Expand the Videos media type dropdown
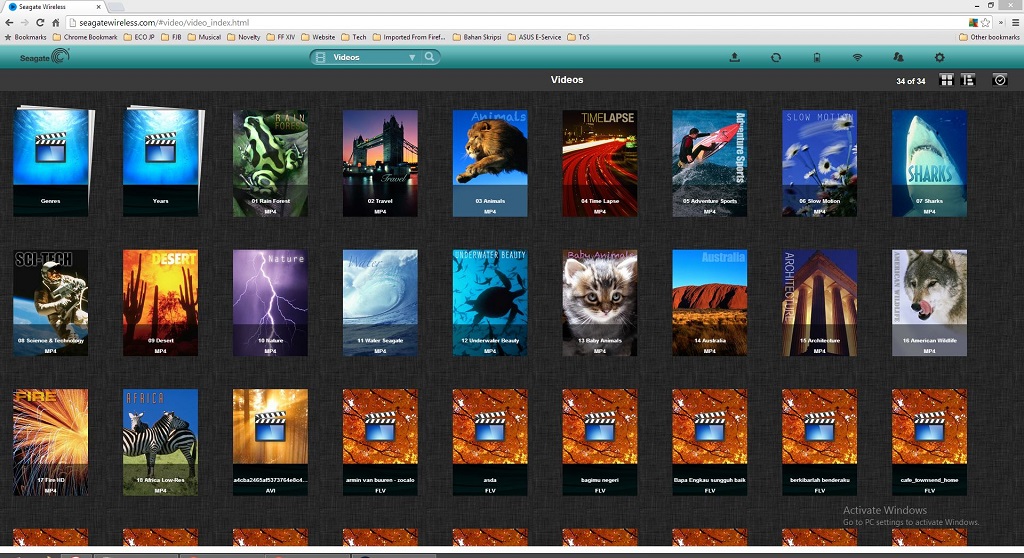The width and height of the screenshot is (1024, 558). (x=411, y=58)
